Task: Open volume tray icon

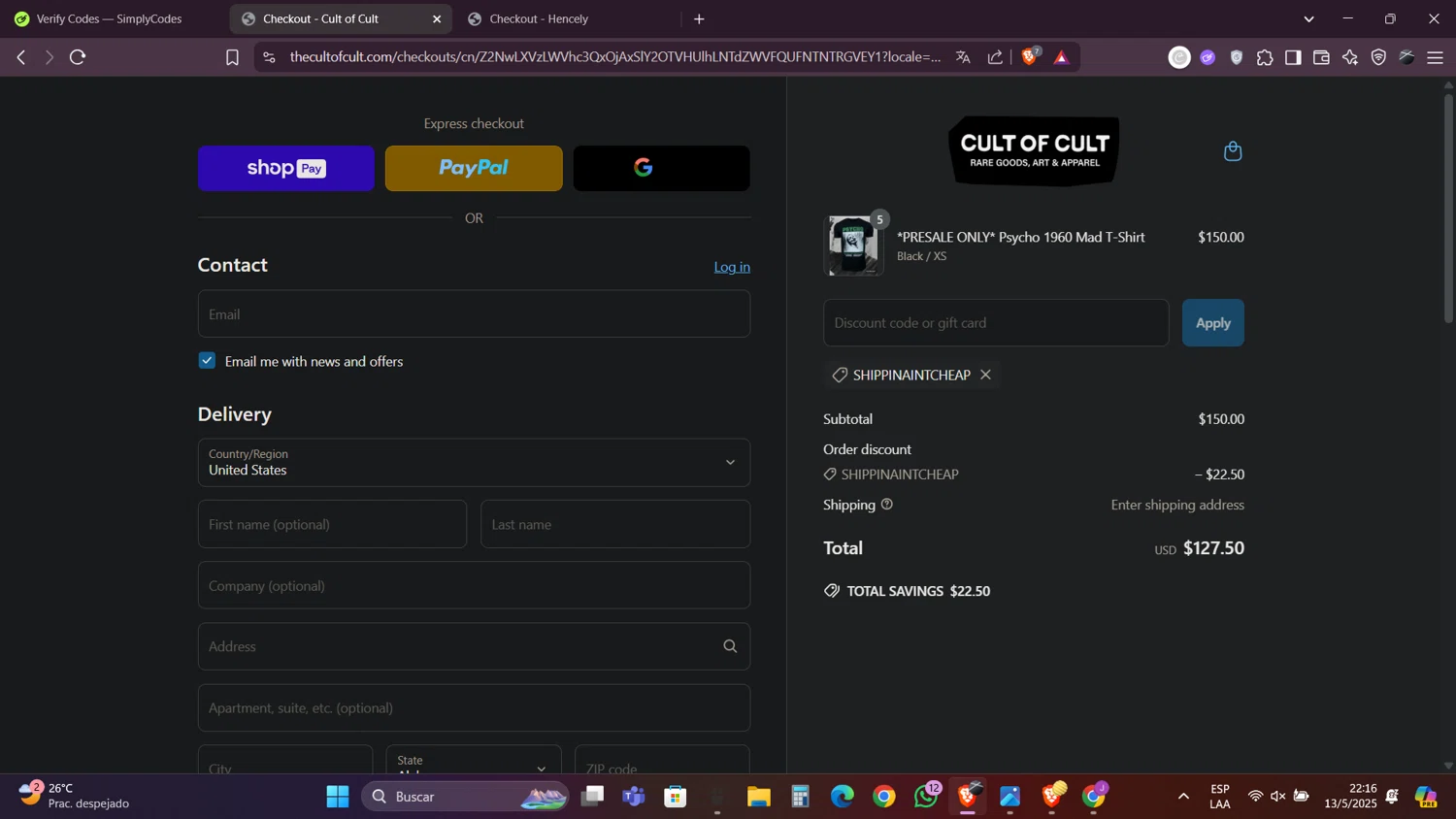Action: coord(1278,797)
